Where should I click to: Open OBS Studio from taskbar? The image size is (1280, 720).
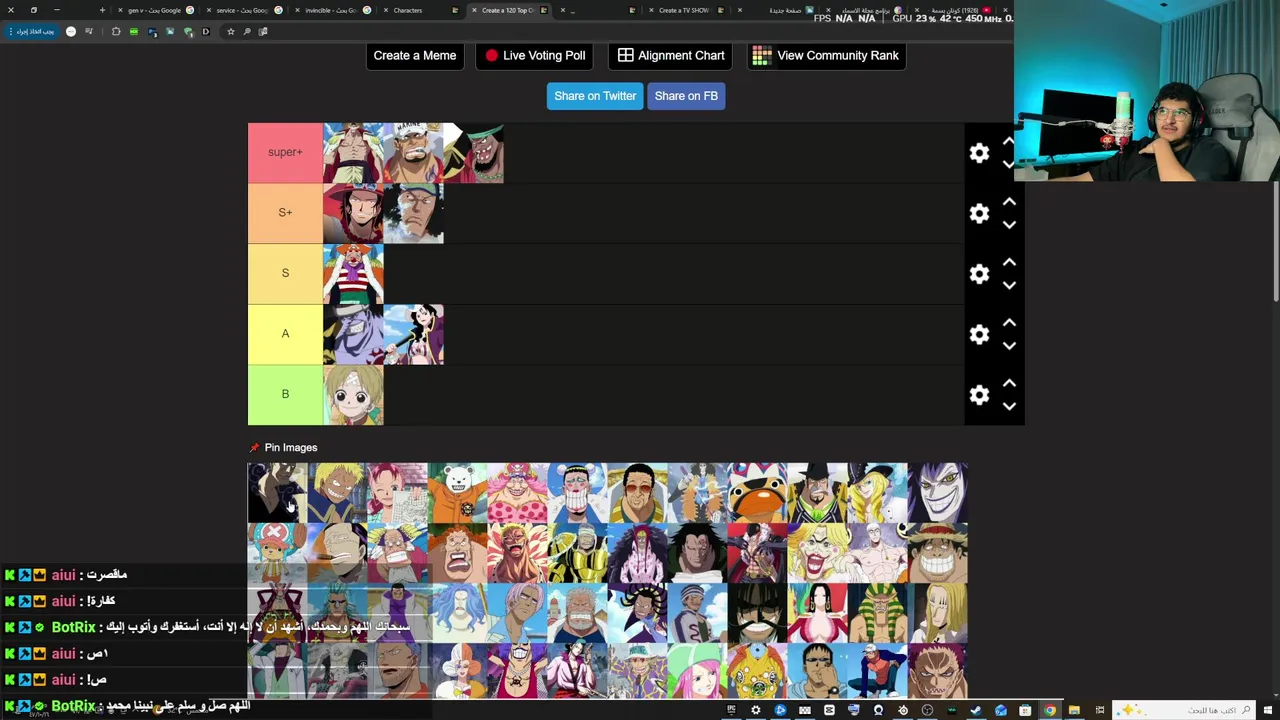(x=927, y=710)
